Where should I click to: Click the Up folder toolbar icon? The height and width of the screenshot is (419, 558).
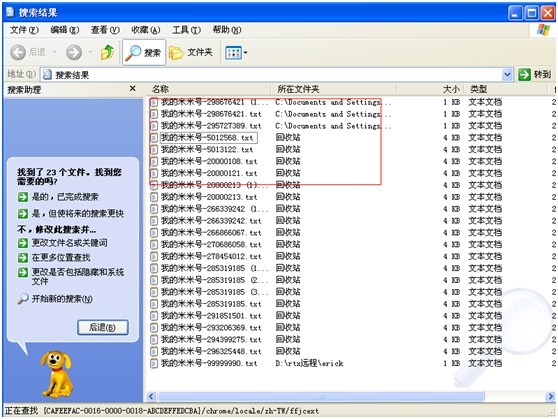[x=107, y=52]
